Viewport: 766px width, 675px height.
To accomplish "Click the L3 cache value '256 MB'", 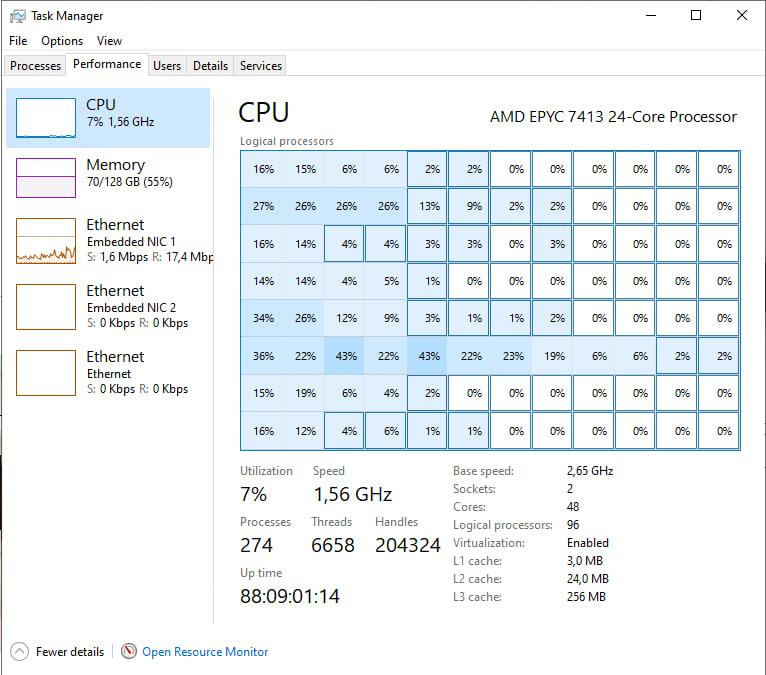I will point(586,597).
